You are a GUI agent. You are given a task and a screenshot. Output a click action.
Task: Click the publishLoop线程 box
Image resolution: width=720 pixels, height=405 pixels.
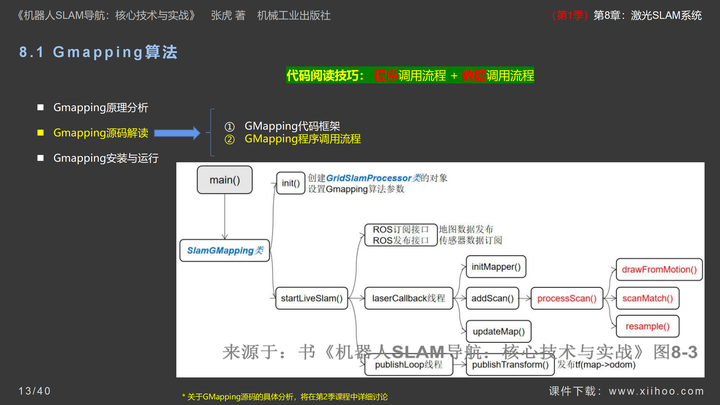pos(409,365)
